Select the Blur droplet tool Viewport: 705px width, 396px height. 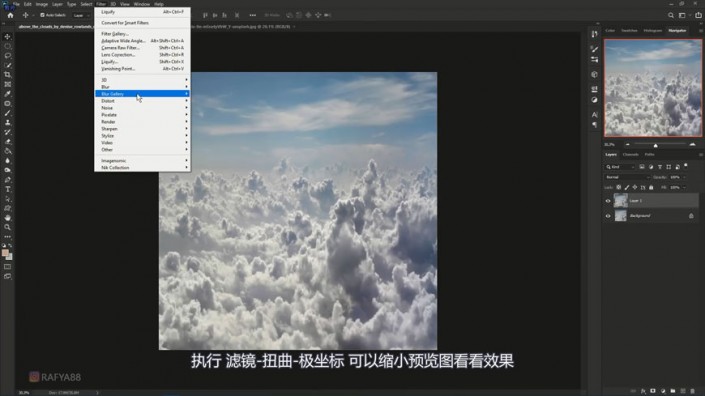7,160
